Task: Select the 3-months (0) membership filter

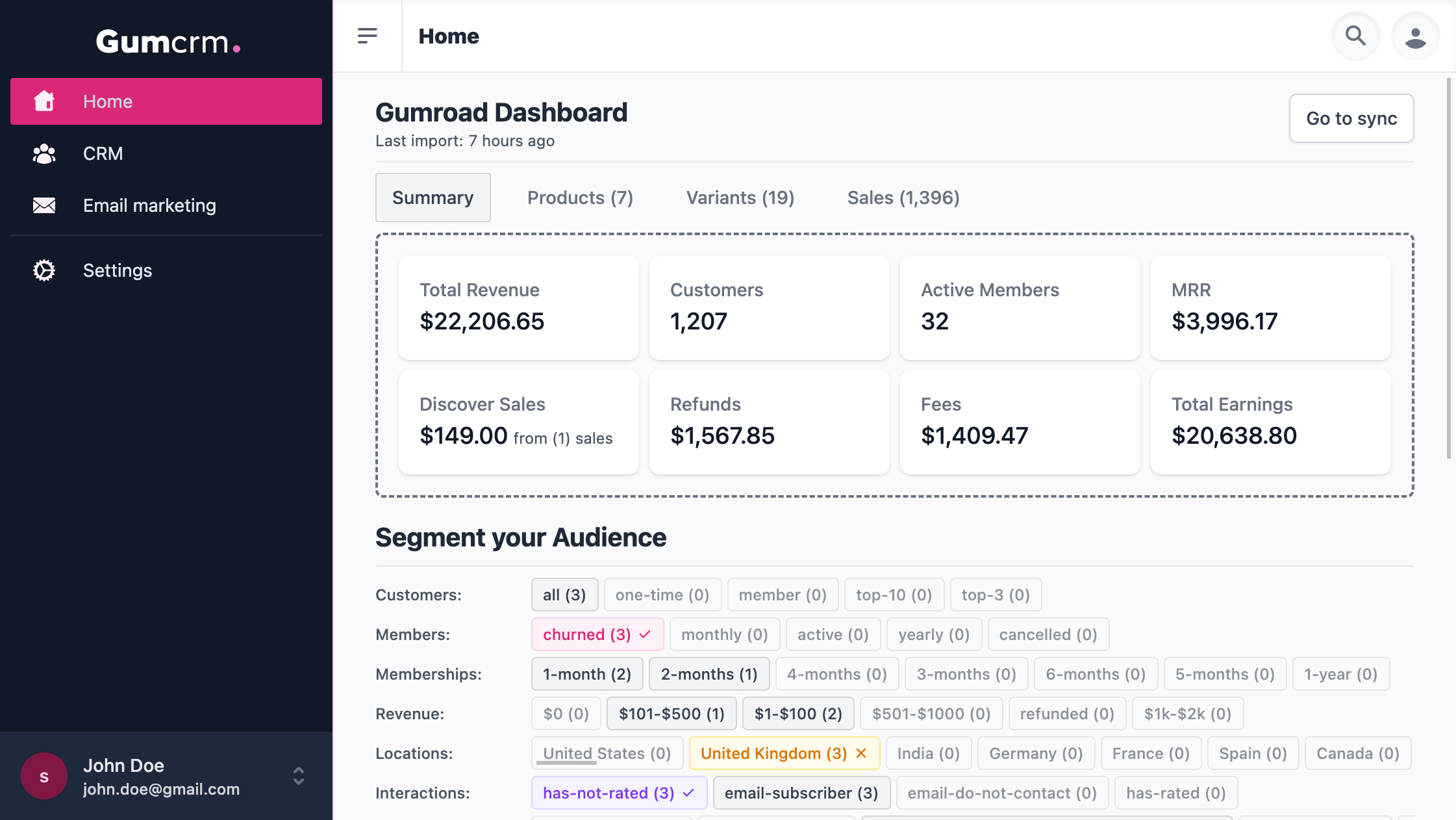Action: coord(966,674)
